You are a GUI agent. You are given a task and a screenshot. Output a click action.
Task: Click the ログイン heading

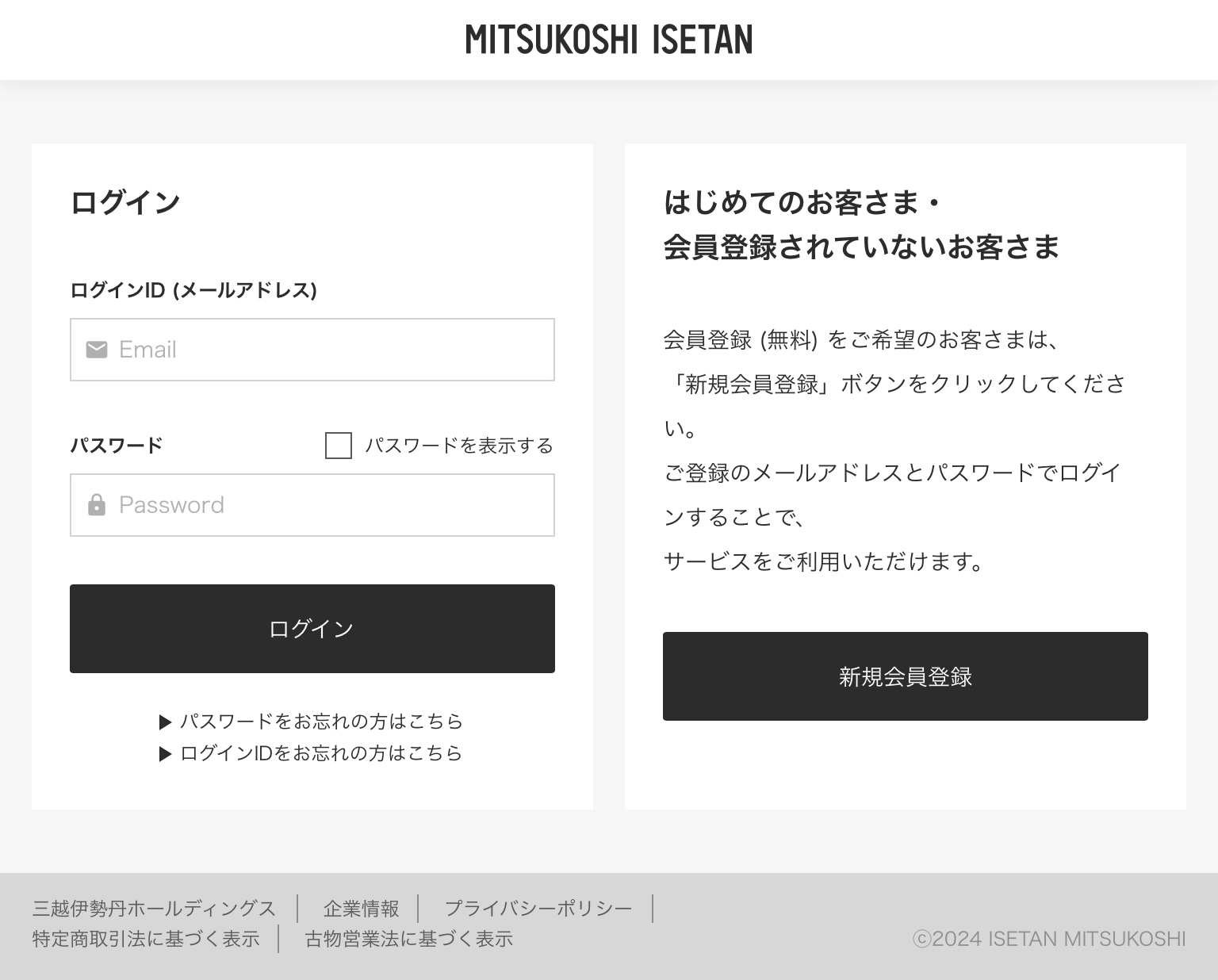125,202
